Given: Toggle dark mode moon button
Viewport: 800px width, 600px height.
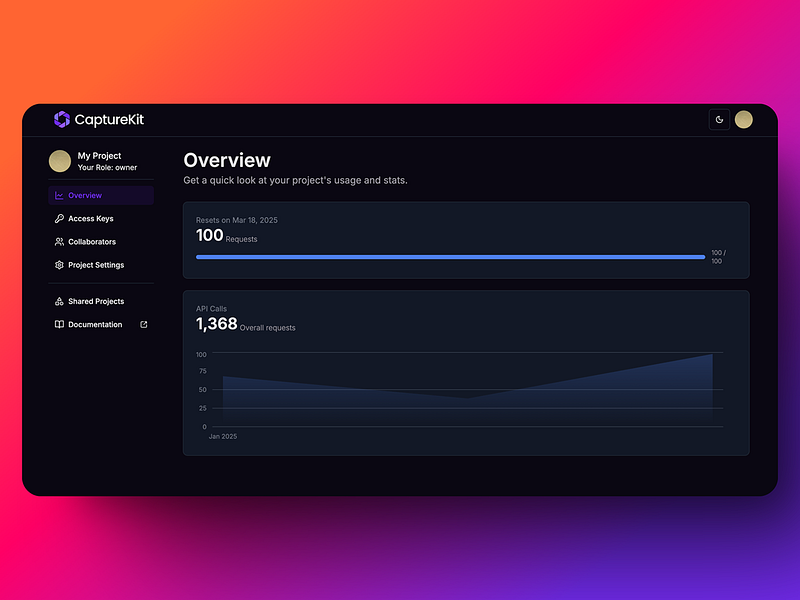Looking at the screenshot, I should click(719, 119).
